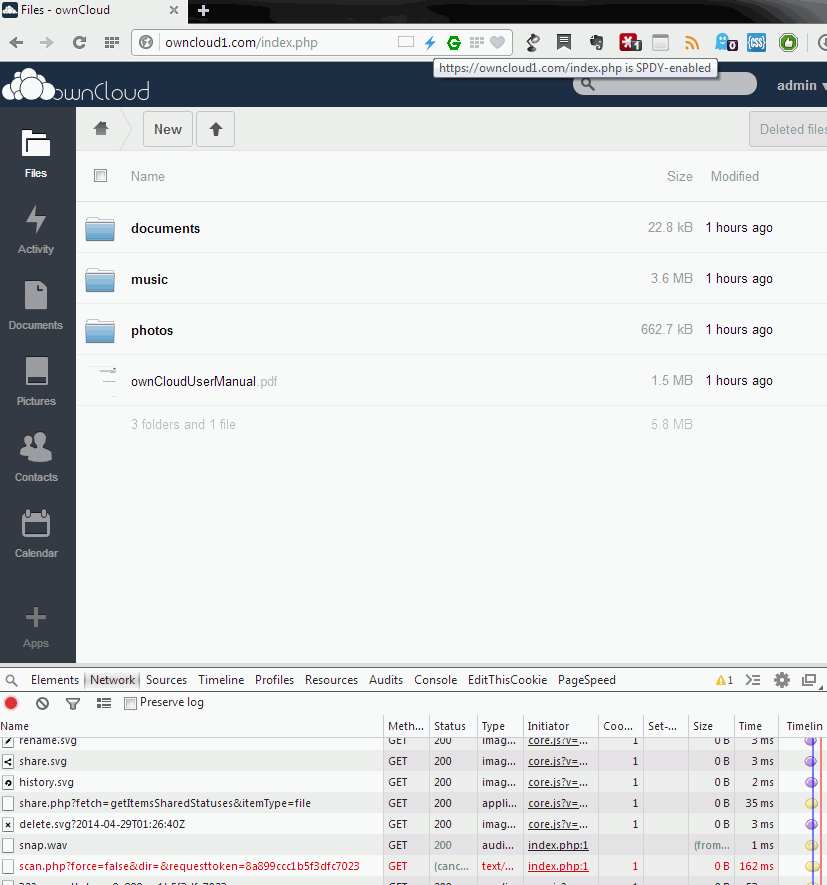Open the Resources tab
The image size is (827, 885).
click(331, 680)
